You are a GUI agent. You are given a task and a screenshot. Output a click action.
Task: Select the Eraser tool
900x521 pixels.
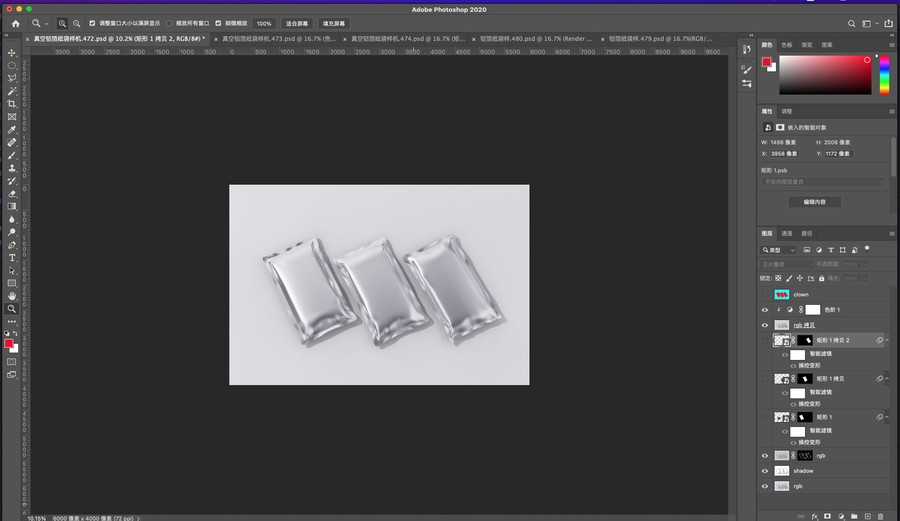(x=11, y=193)
